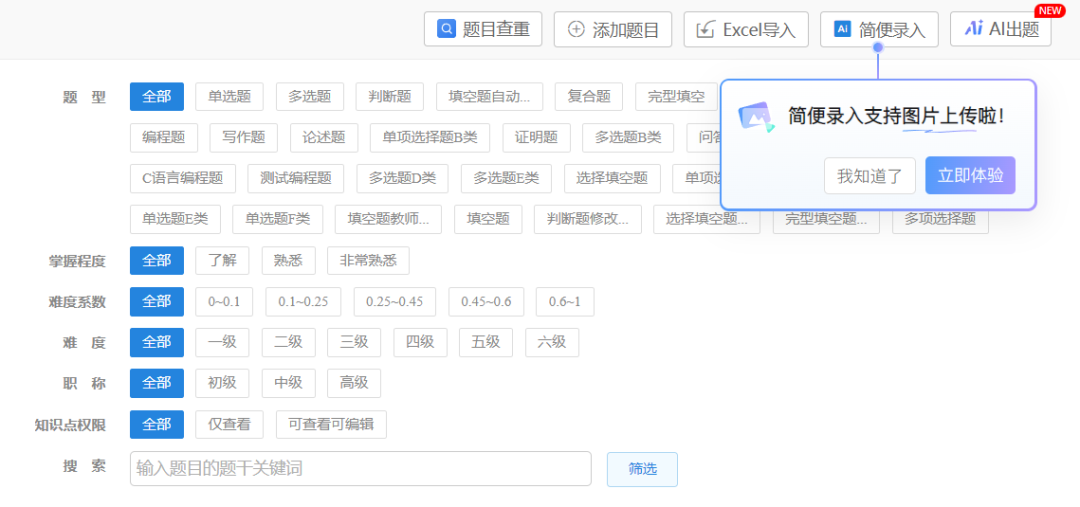Viewport: 1080px width, 507px height.
Task: Click the image icon in the upload tooltip
Action: click(x=757, y=117)
